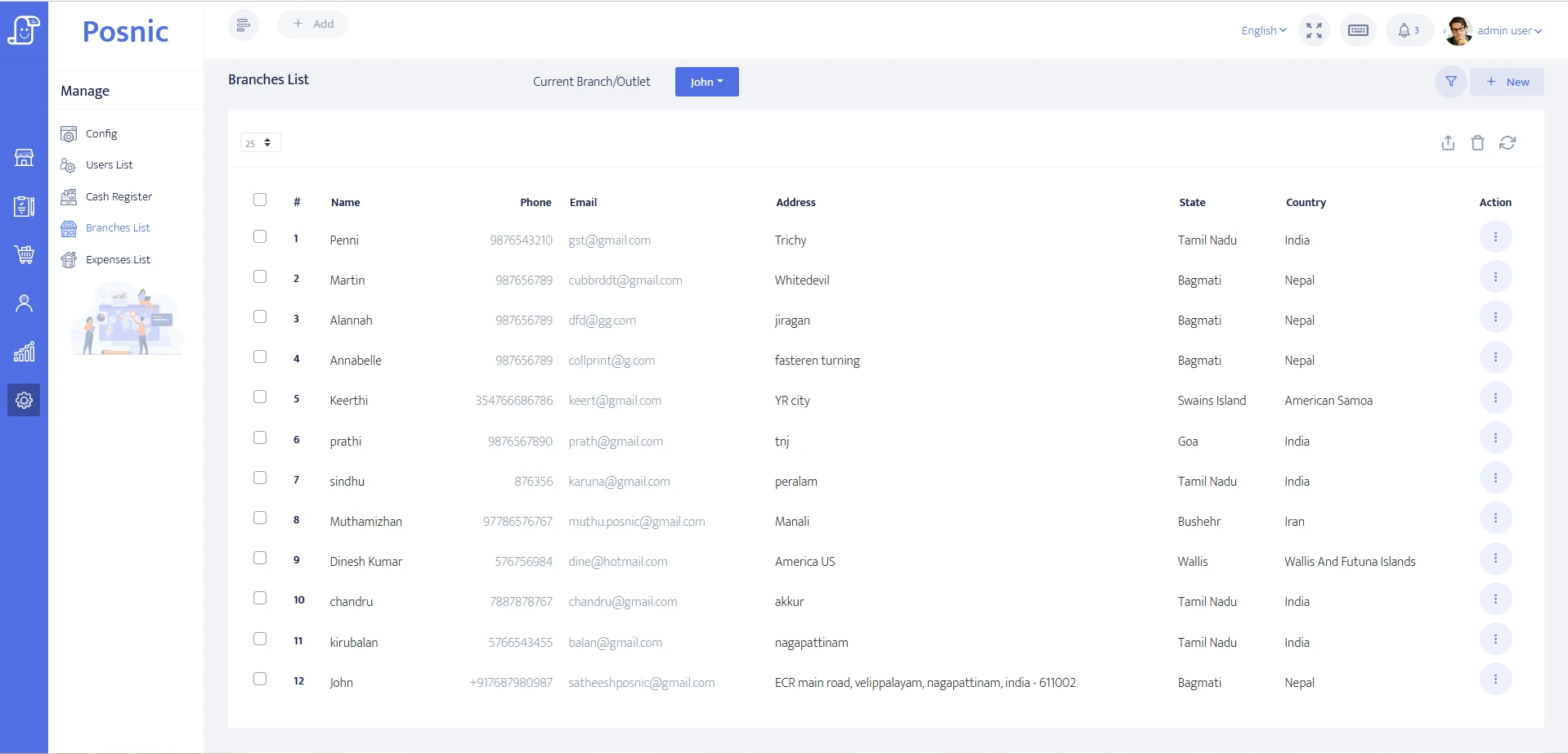Open the shopping cart sidebar icon

[x=25, y=255]
